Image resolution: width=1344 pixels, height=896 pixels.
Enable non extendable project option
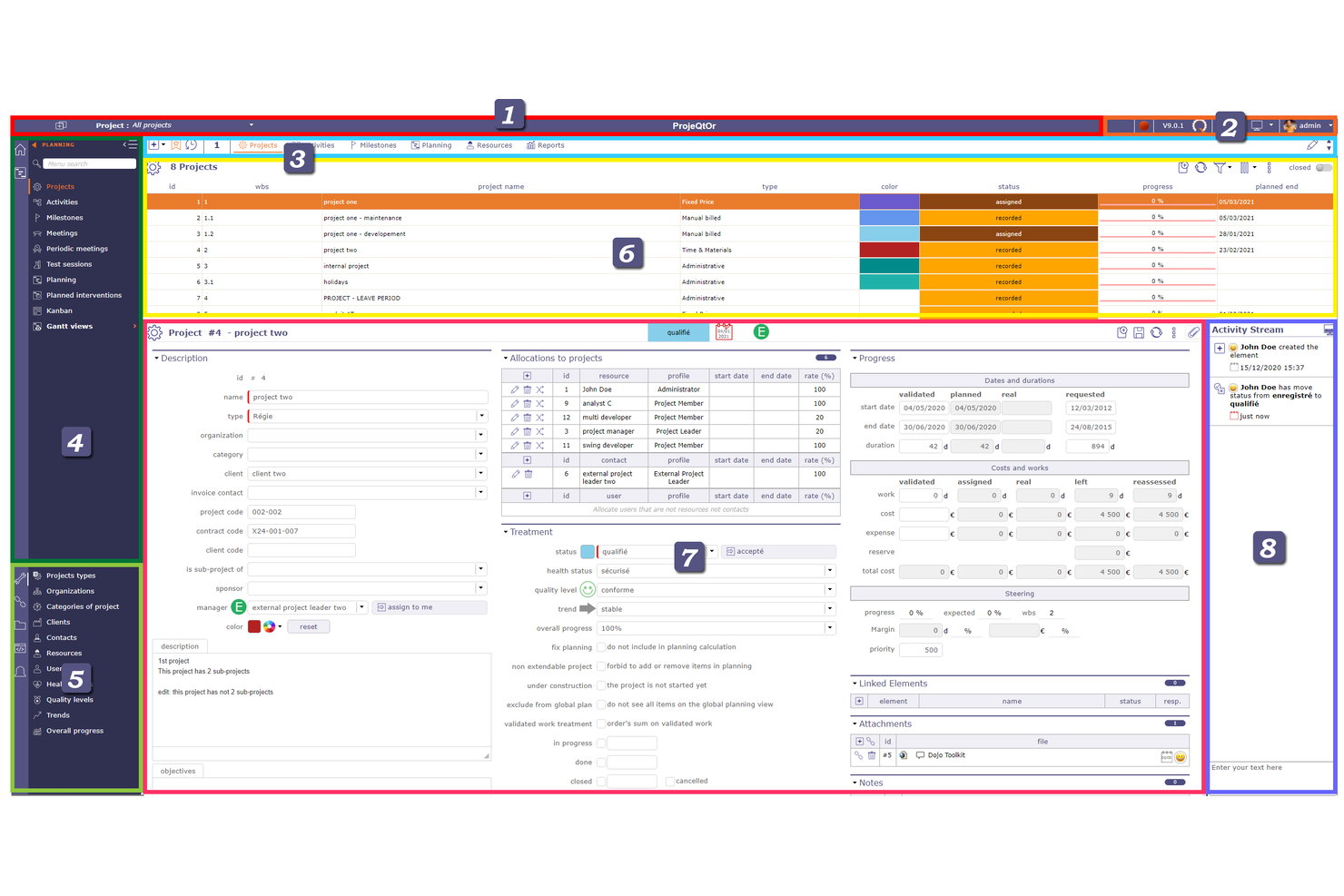[601, 666]
